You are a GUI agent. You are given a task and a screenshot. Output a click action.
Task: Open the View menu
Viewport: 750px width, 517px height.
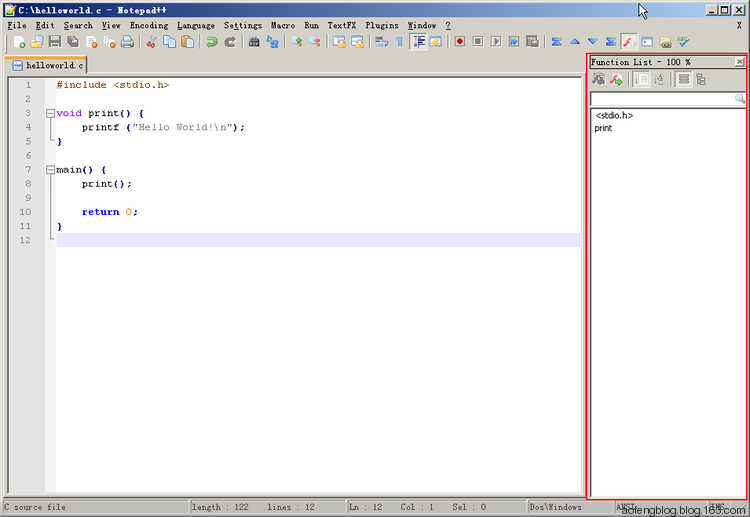[111, 25]
